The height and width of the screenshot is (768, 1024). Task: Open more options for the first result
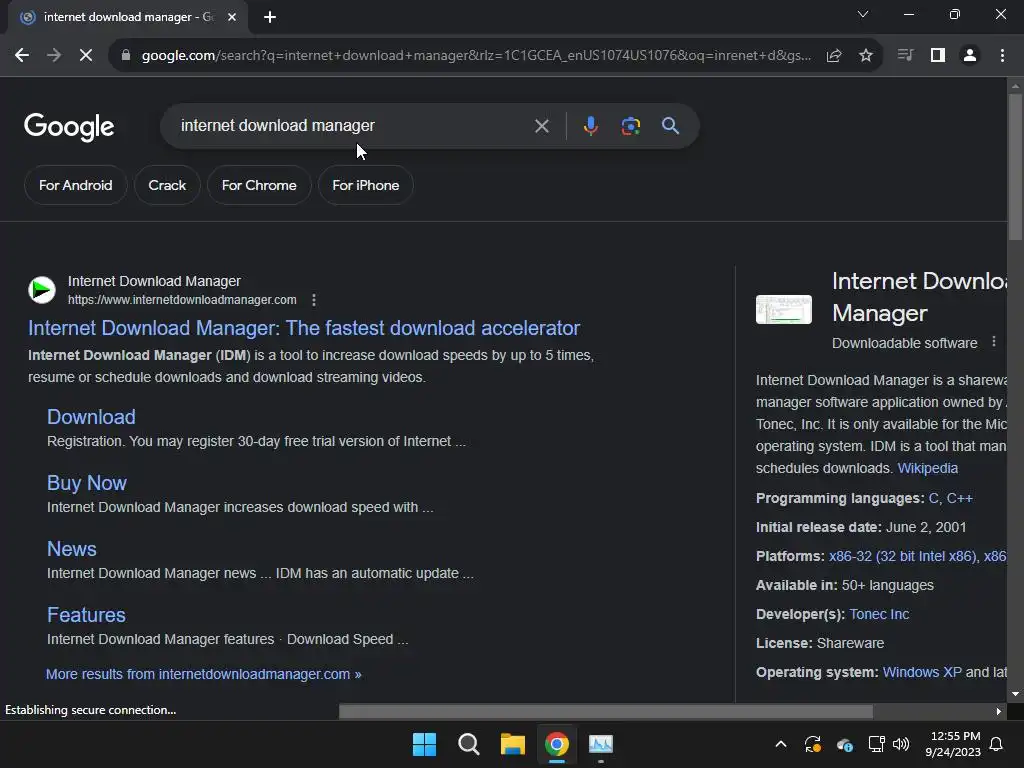point(314,300)
